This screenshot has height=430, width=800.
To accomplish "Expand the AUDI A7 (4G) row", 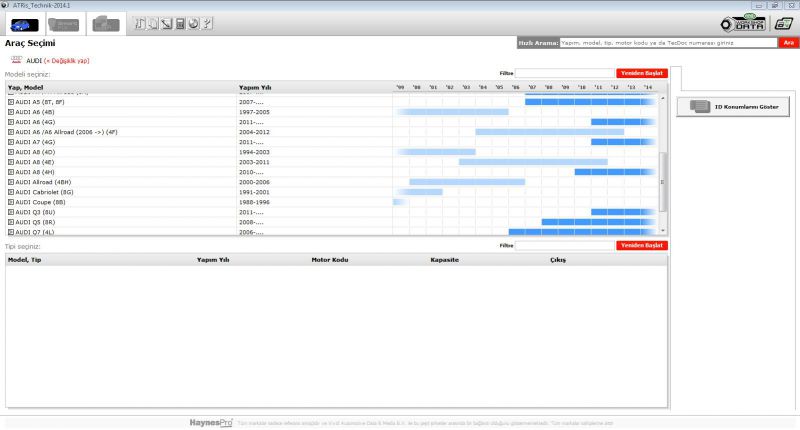I will coord(11,142).
